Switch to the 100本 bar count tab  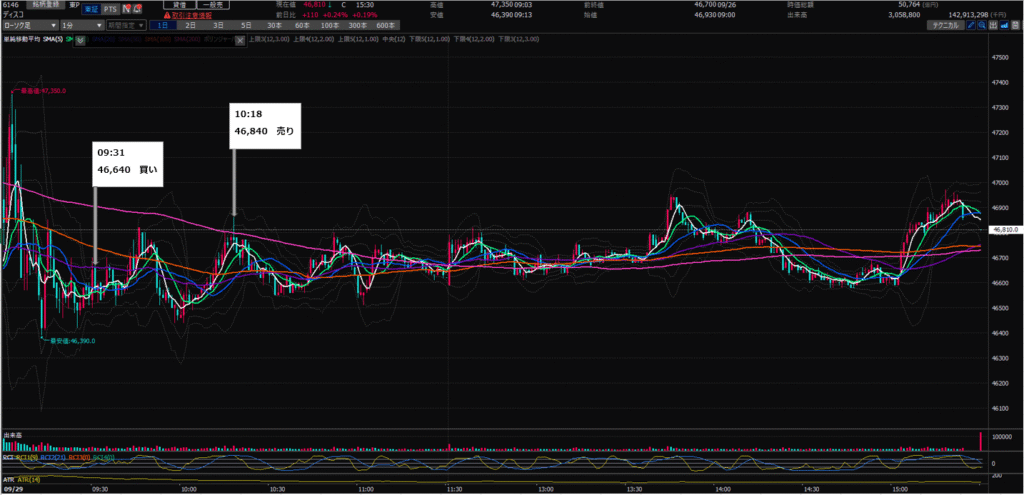click(329, 25)
